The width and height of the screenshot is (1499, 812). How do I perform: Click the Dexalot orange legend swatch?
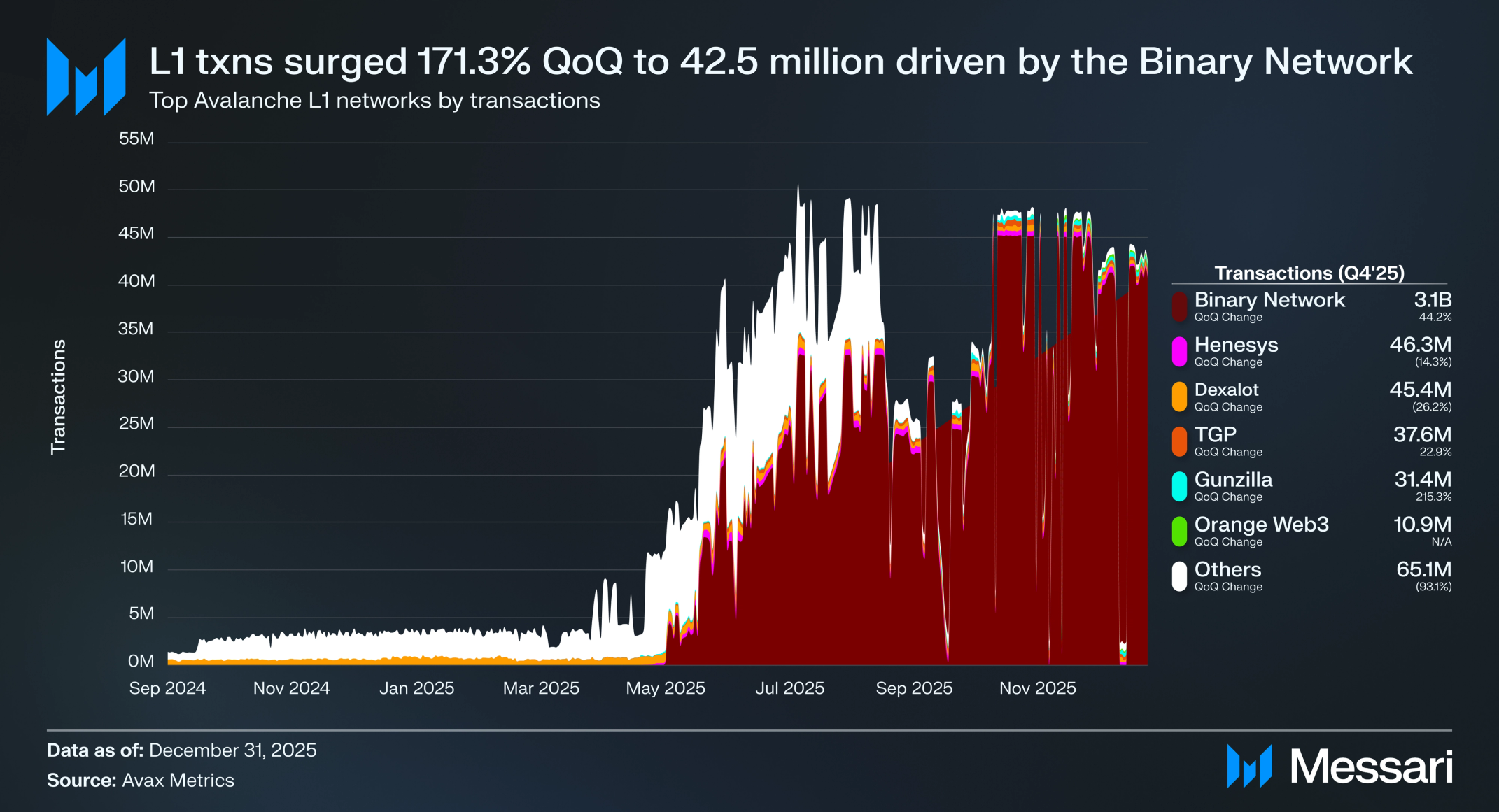1180,397
